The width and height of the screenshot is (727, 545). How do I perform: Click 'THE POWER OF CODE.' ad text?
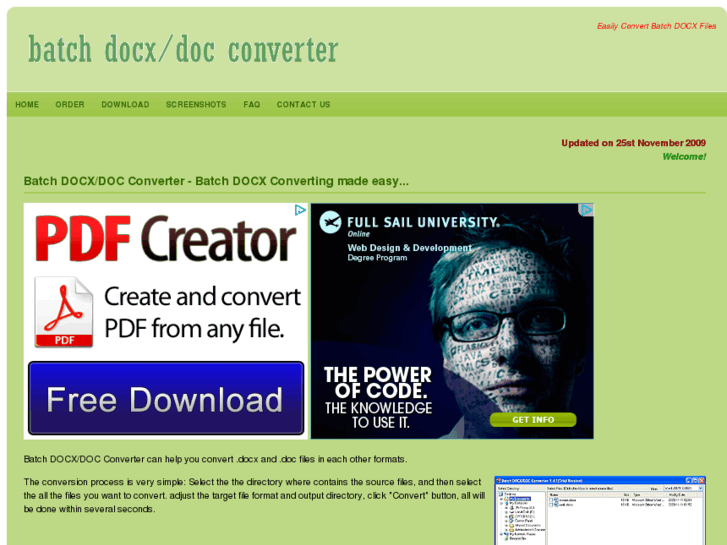click(x=378, y=383)
